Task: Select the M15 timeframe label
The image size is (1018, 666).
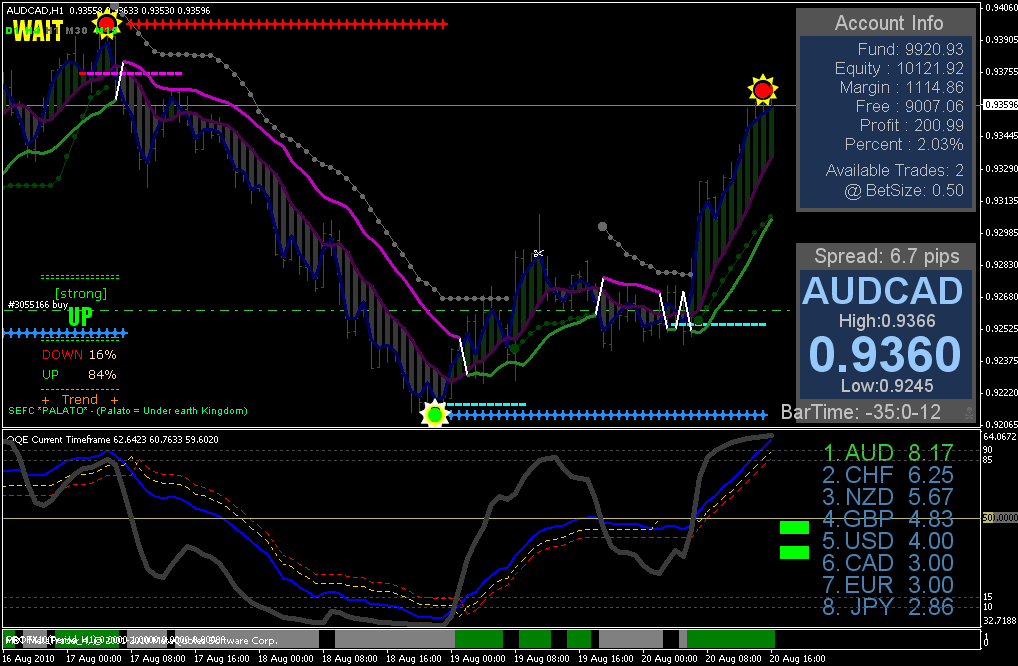Action: pos(106,31)
